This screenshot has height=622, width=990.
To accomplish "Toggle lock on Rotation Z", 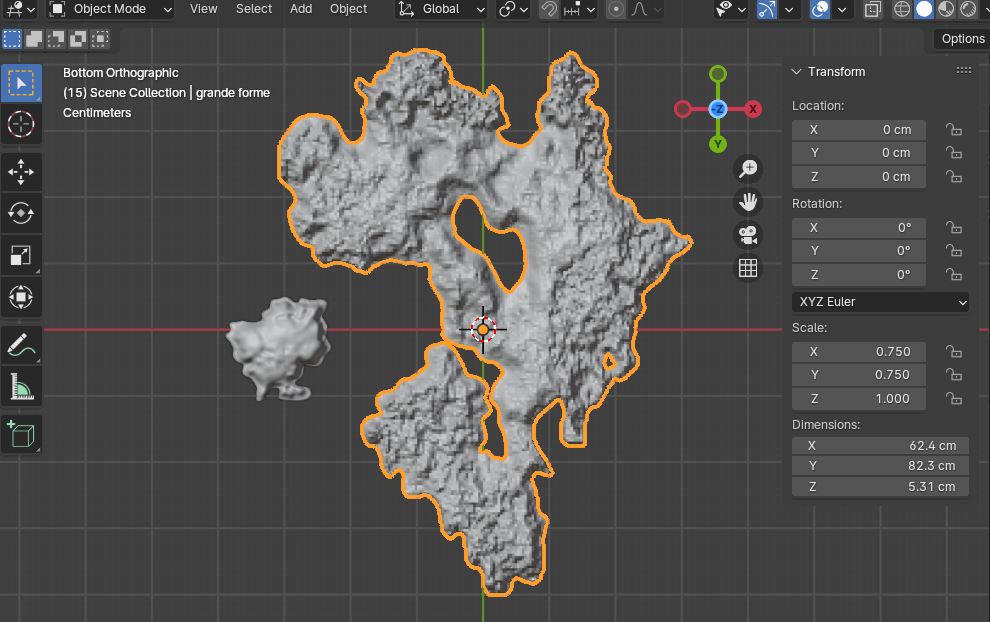I will point(954,275).
